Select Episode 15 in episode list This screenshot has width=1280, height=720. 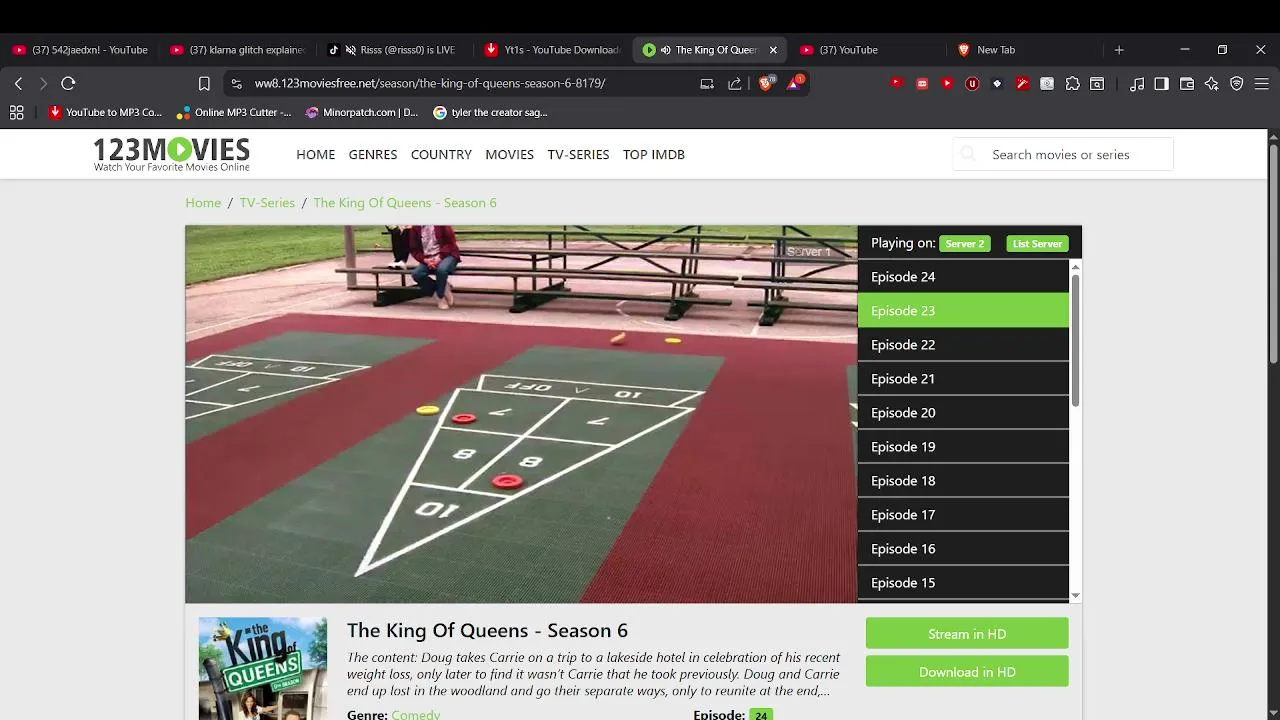pos(963,583)
